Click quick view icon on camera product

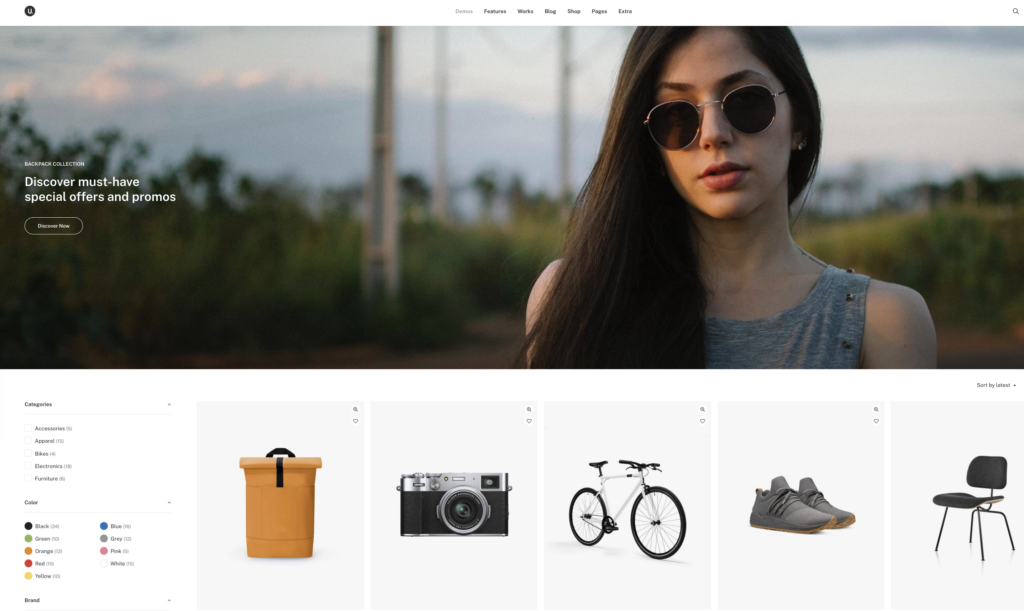click(529, 409)
